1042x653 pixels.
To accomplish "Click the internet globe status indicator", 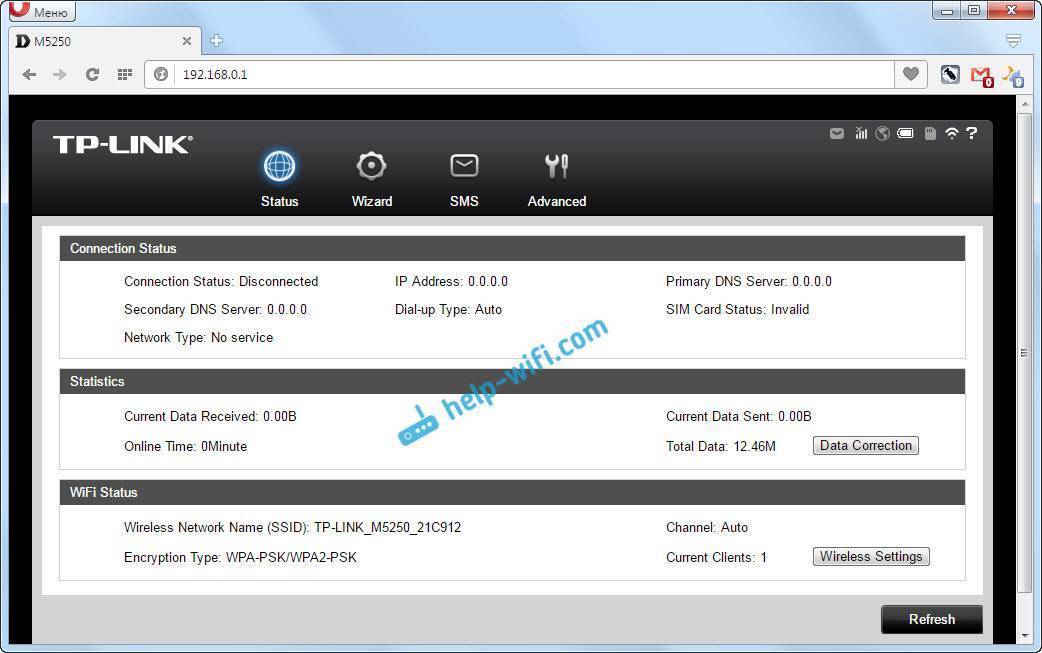I will click(x=883, y=134).
